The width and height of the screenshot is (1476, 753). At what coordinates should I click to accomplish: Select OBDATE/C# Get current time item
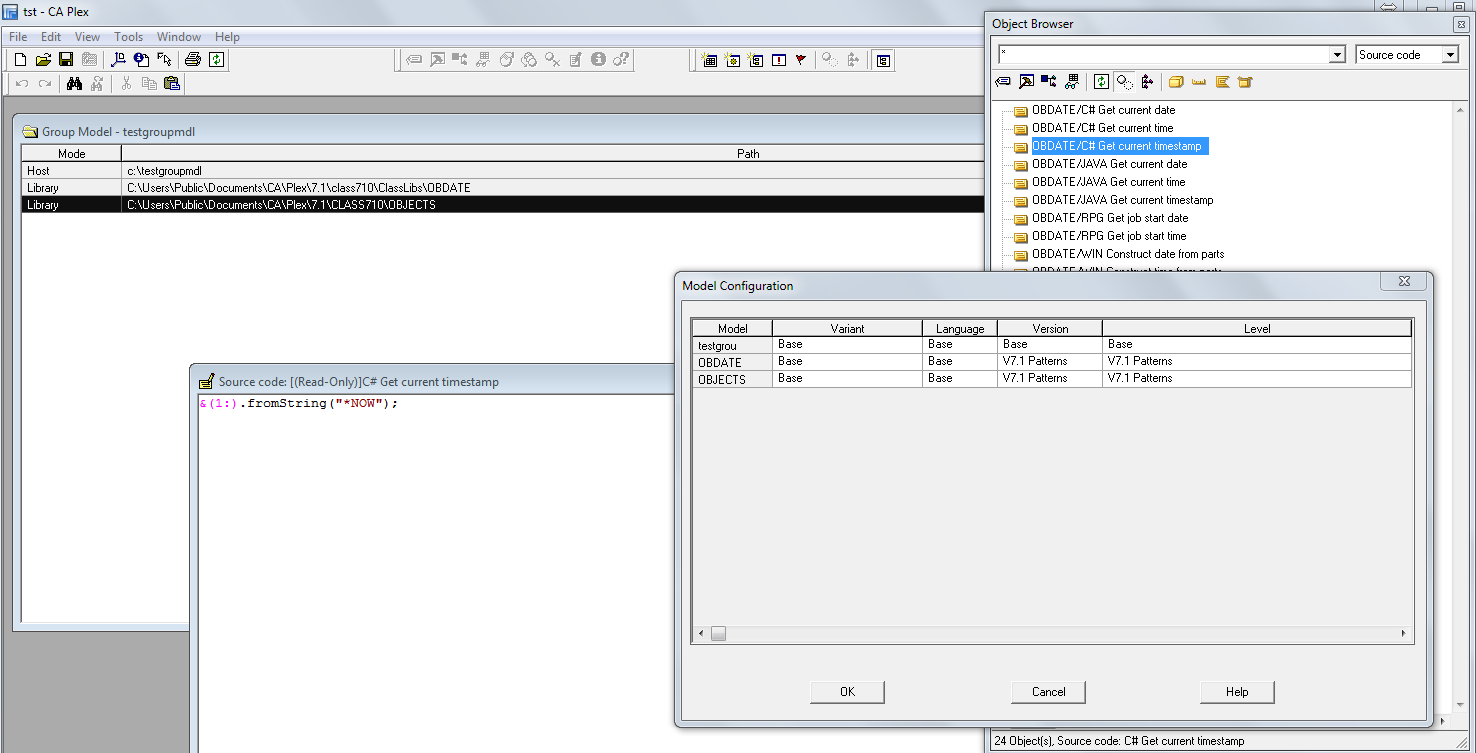(1103, 128)
